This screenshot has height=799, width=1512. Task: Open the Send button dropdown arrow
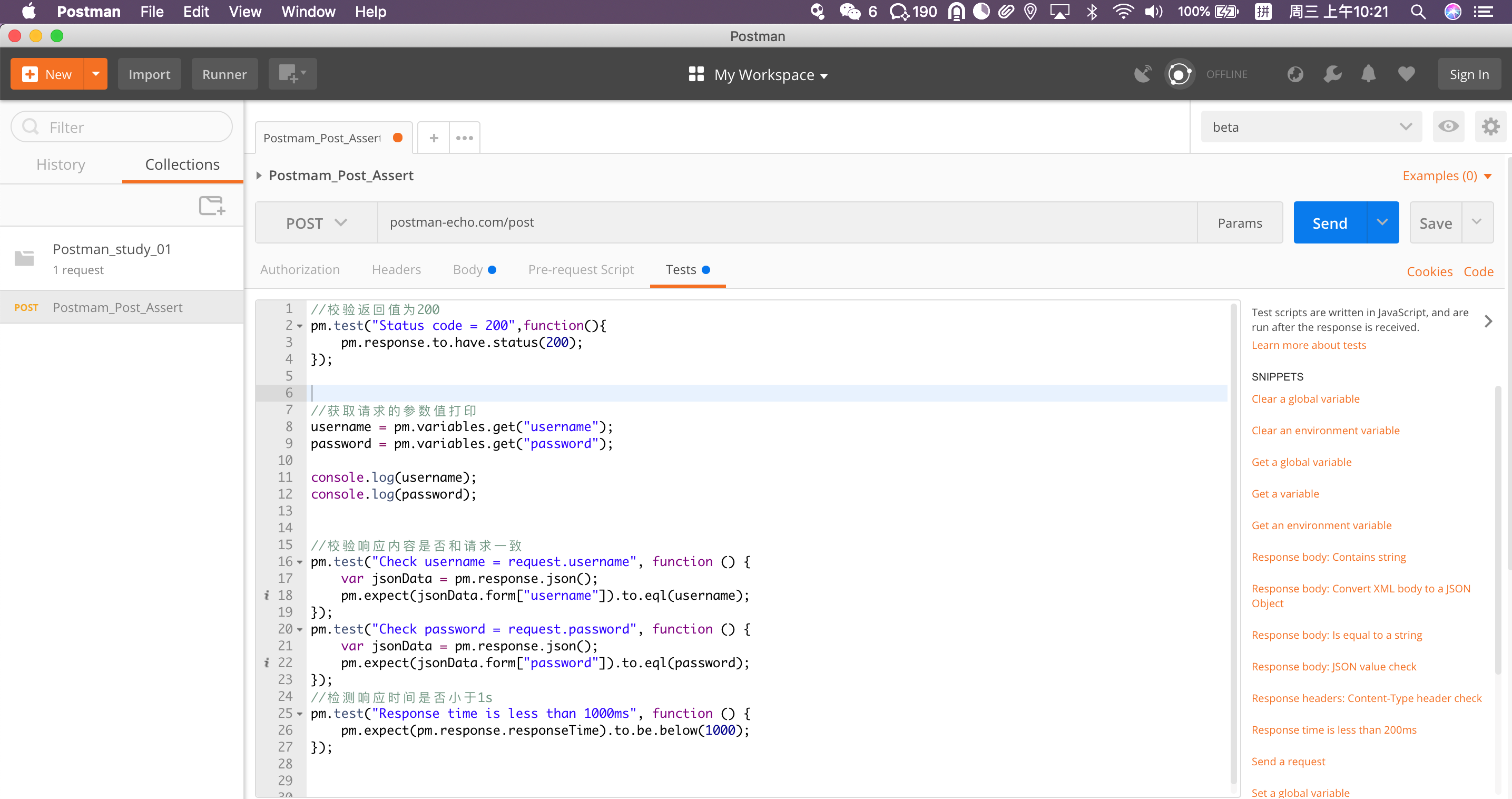(x=1382, y=222)
